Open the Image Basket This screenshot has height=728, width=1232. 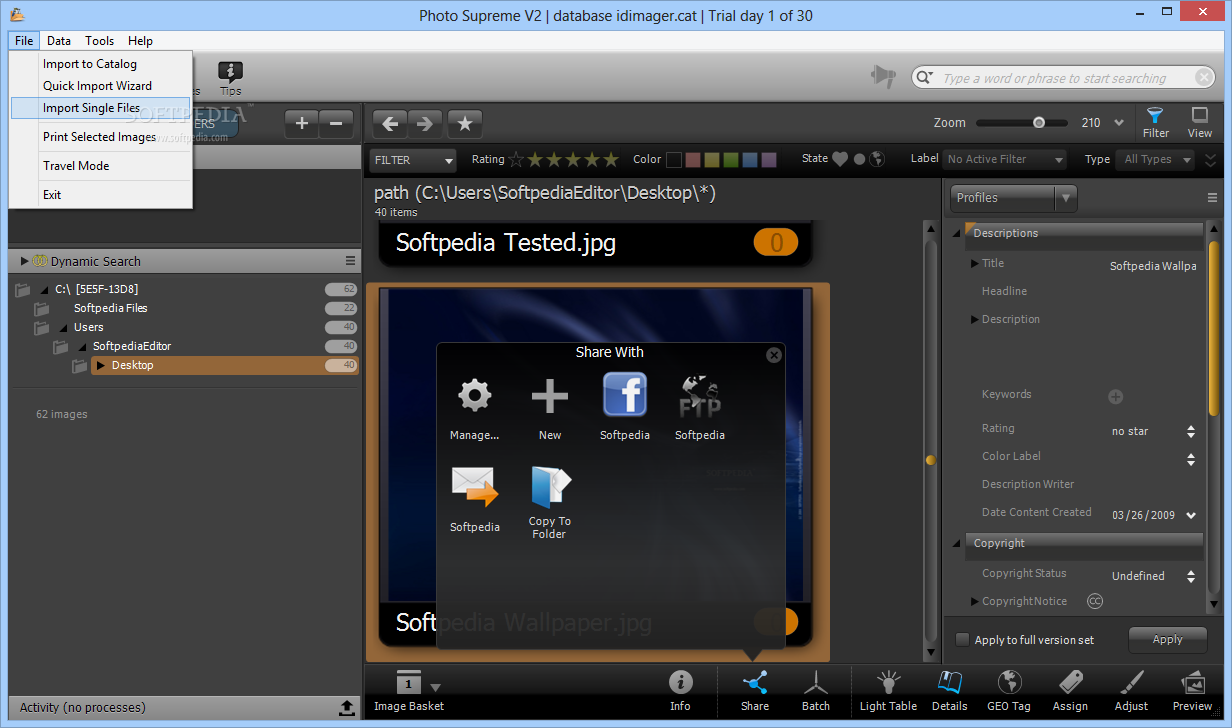409,691
